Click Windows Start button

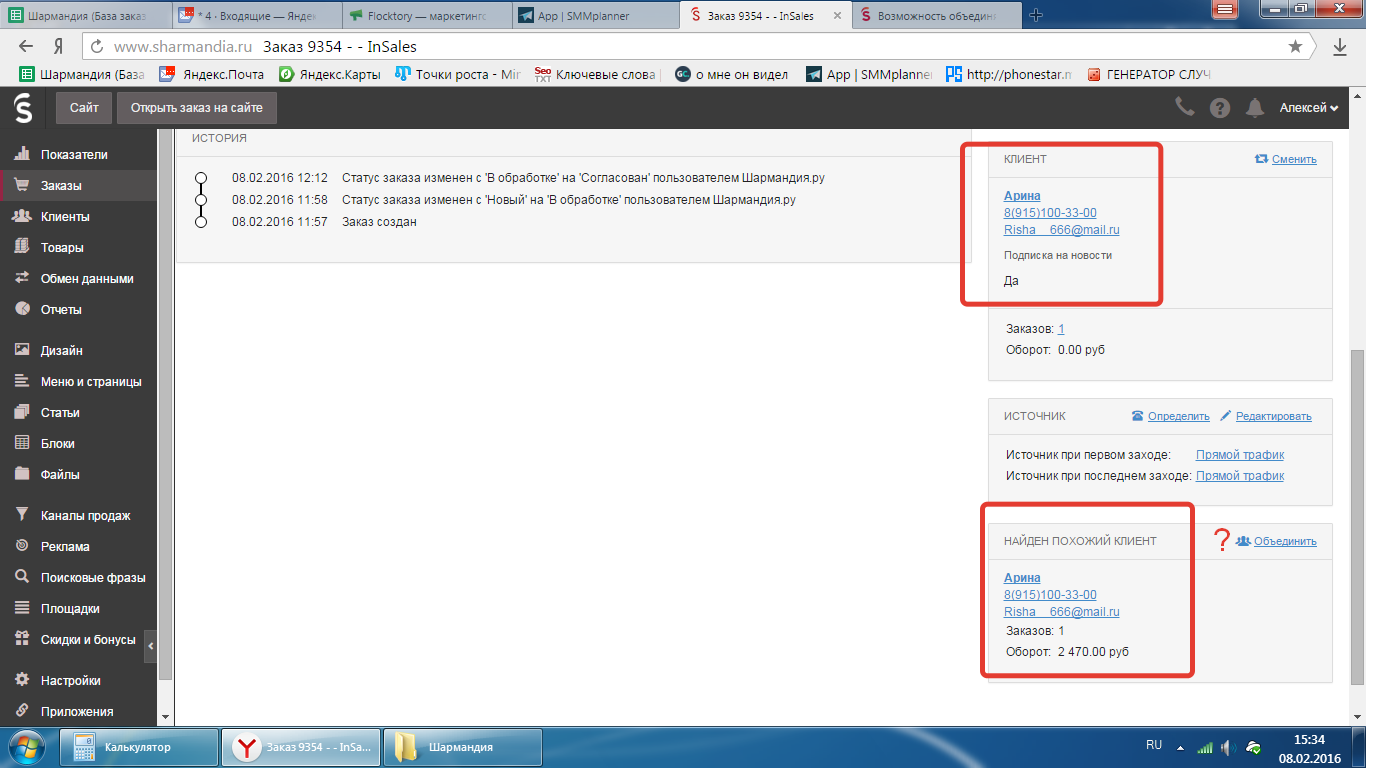[25, 747]
